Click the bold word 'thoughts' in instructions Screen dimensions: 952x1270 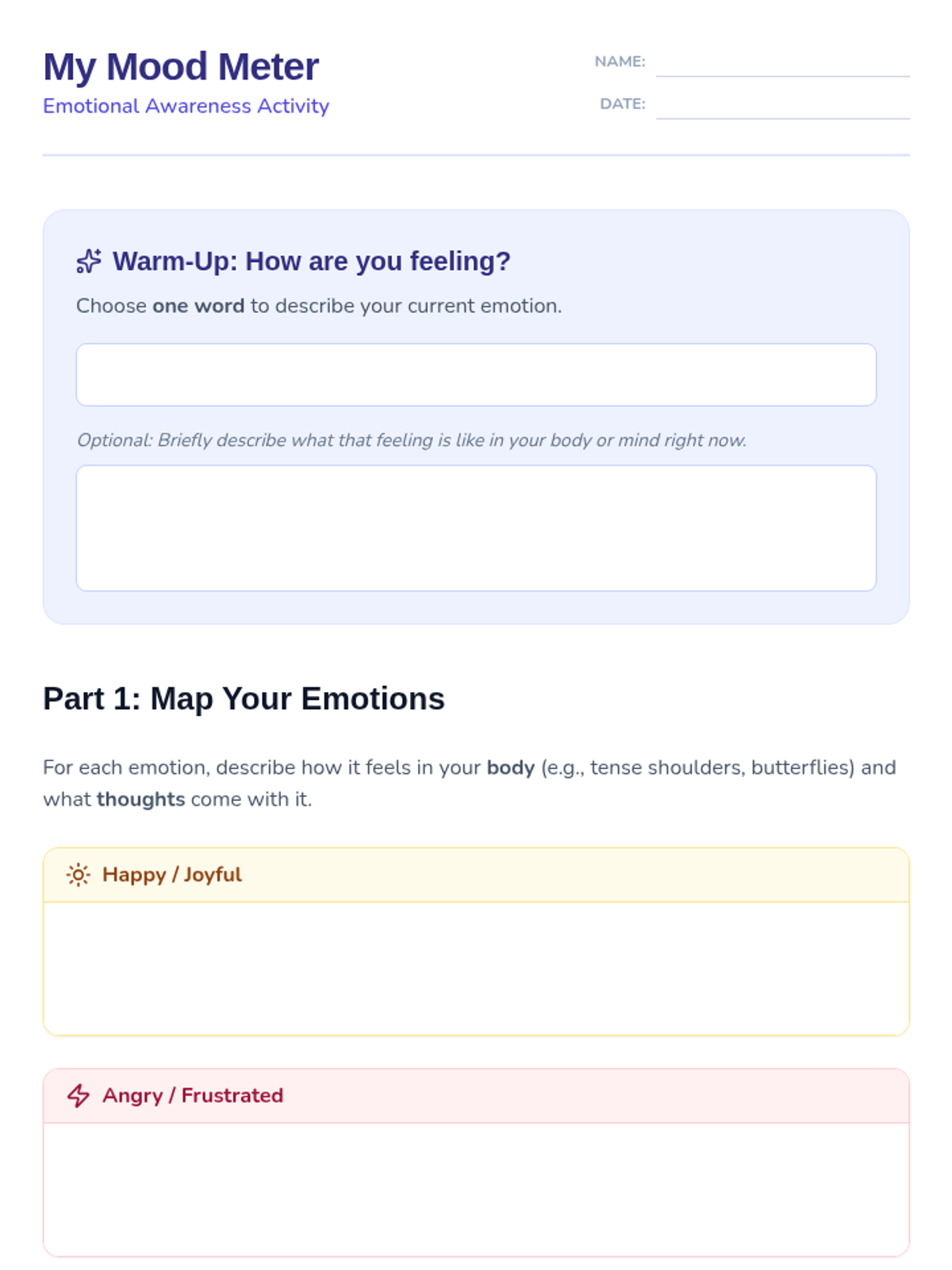[x=140, y=799]
